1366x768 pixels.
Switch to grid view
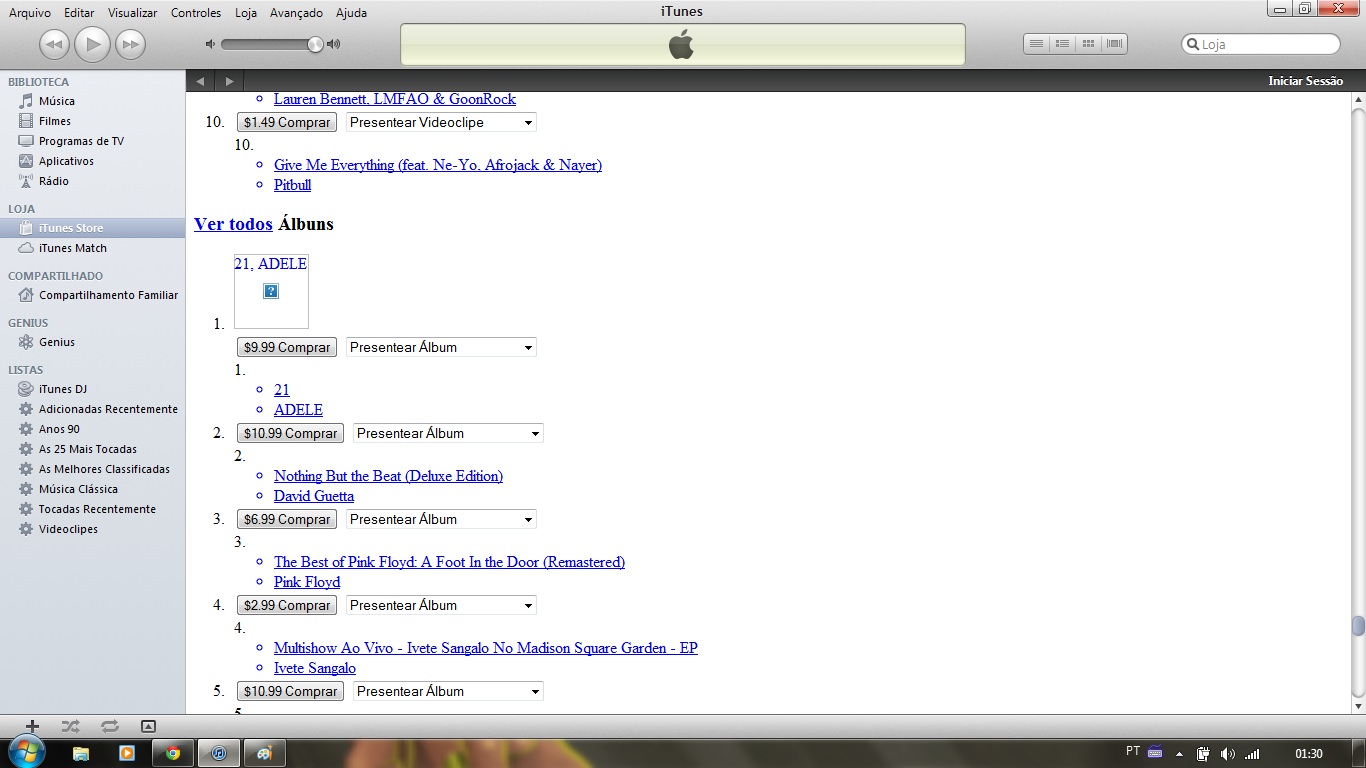click(x=1089, y=44)
